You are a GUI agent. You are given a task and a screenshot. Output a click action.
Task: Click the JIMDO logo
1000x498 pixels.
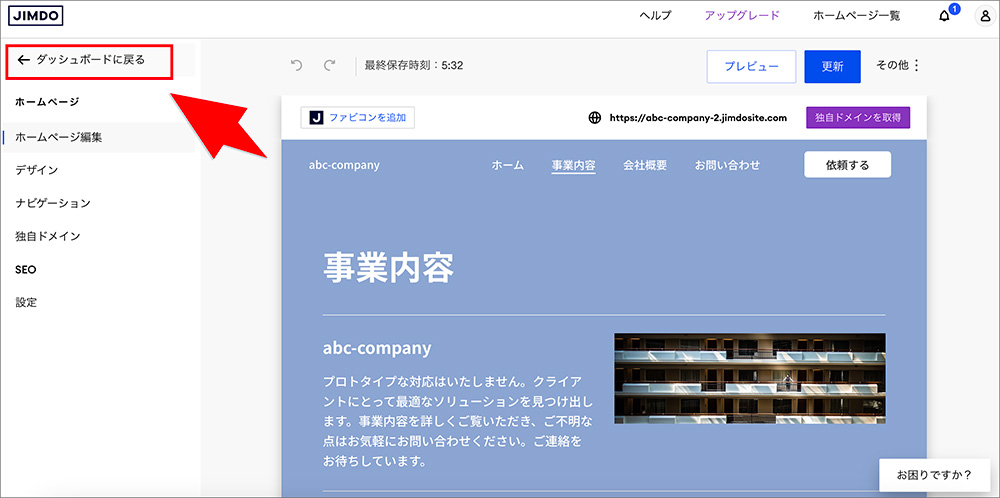(x=36, y=16)
